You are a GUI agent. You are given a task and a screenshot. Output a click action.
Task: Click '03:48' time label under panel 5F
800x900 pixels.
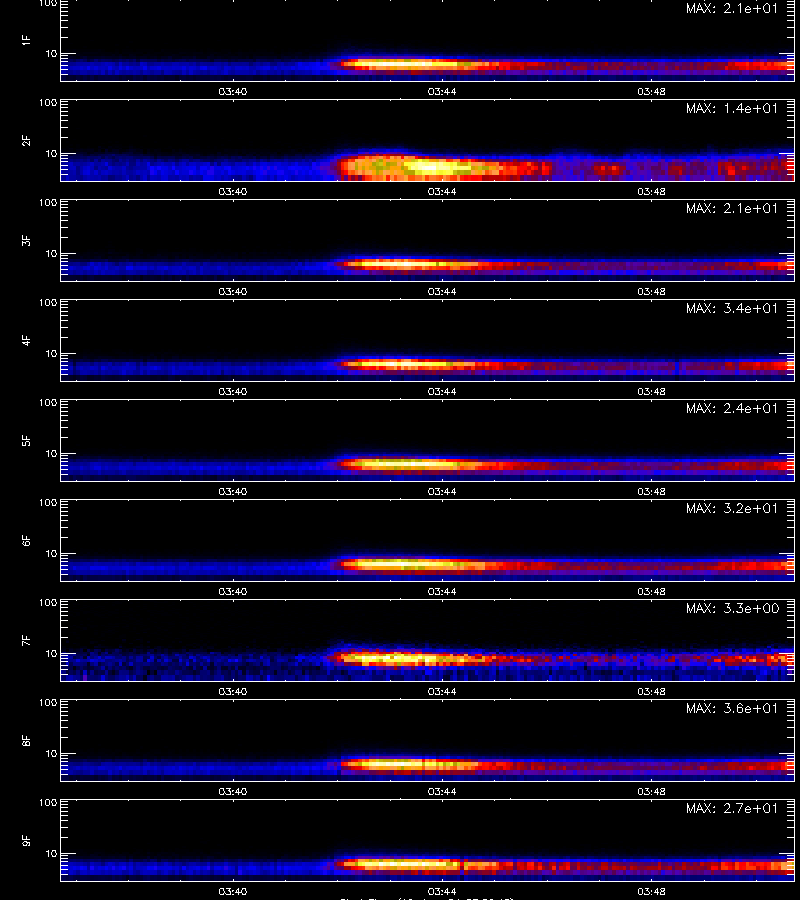coord(651,491)
